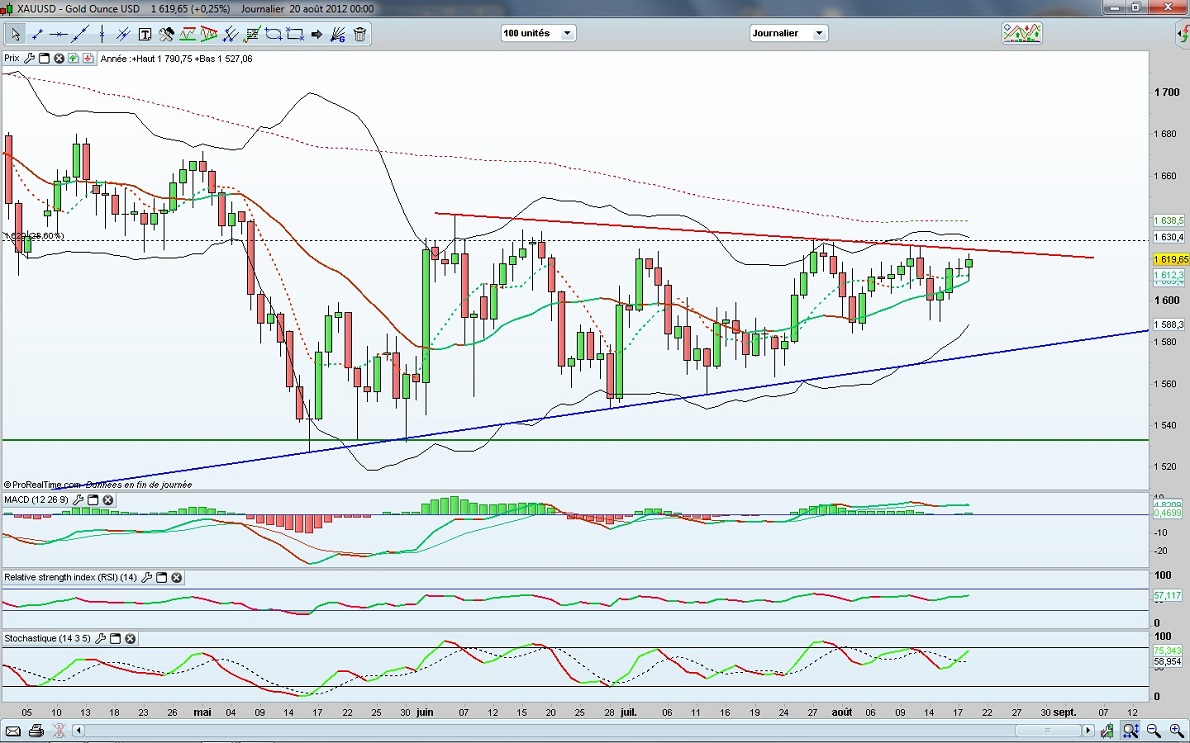Toggle maximize on the Stochastique panel
The image size is (1190, 743).
114,638
